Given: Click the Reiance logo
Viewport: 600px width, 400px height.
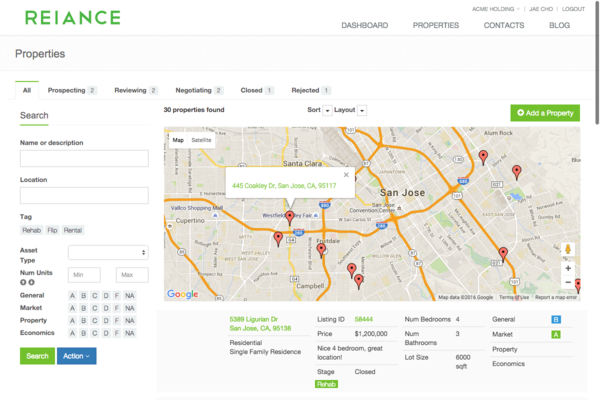Looking at the screenshot, I should click(73, 17).
